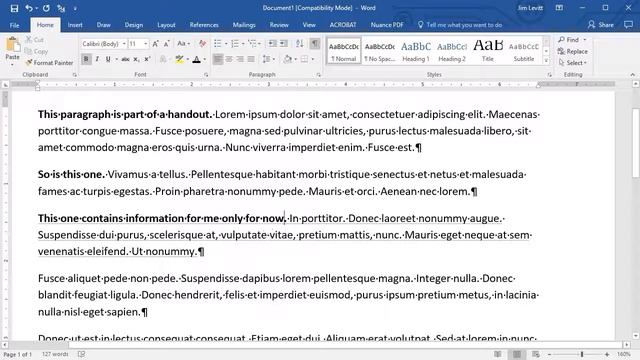Justify the paragraph text
Screen dimensions: 640x360
pyautogui.click(x=251, y=60)
